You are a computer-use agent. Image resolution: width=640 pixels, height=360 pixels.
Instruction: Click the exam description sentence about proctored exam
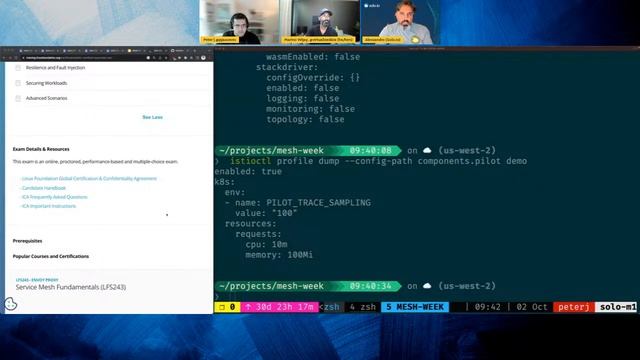coord(95,162)
